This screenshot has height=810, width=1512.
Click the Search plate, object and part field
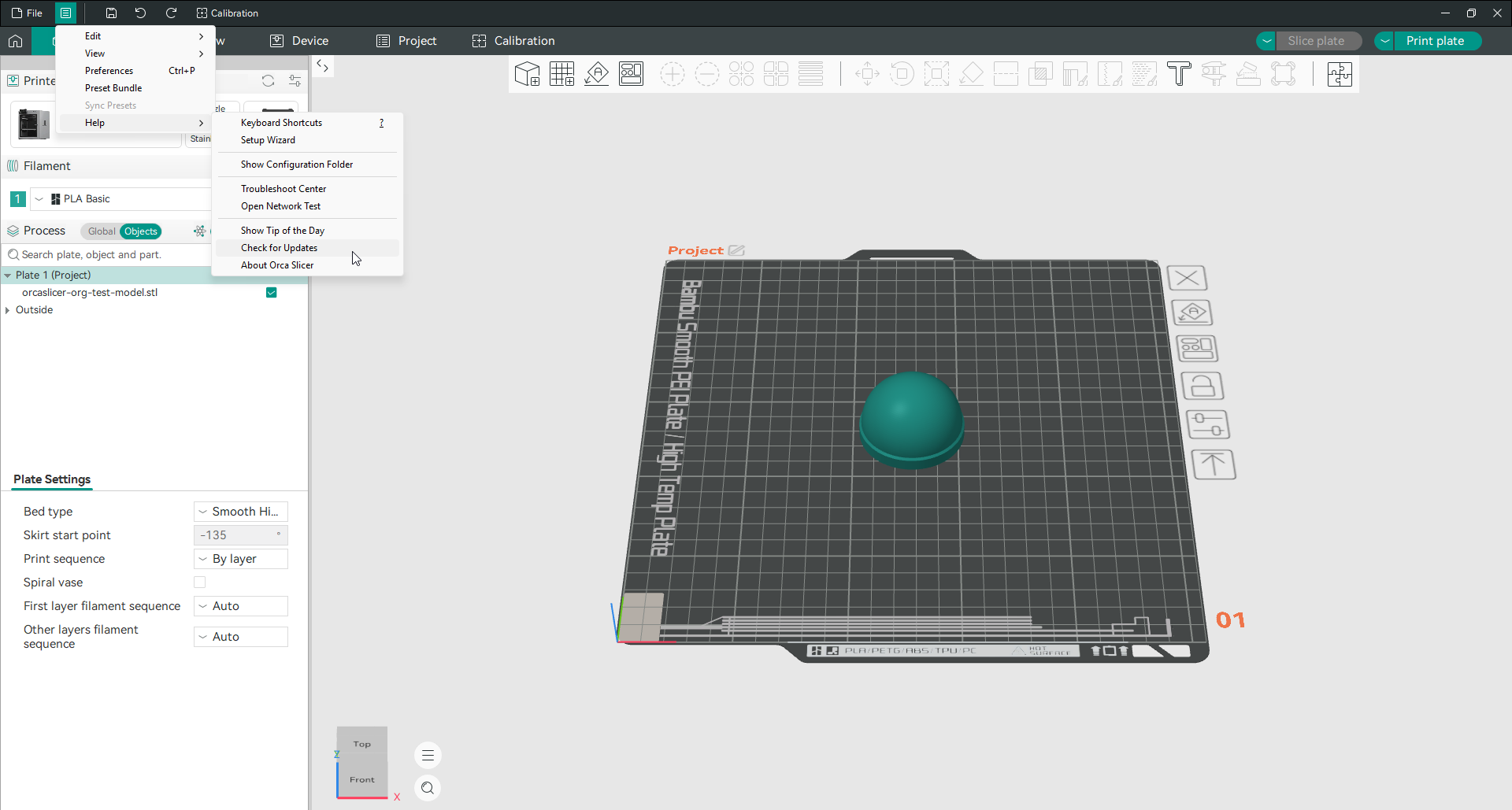107,255
